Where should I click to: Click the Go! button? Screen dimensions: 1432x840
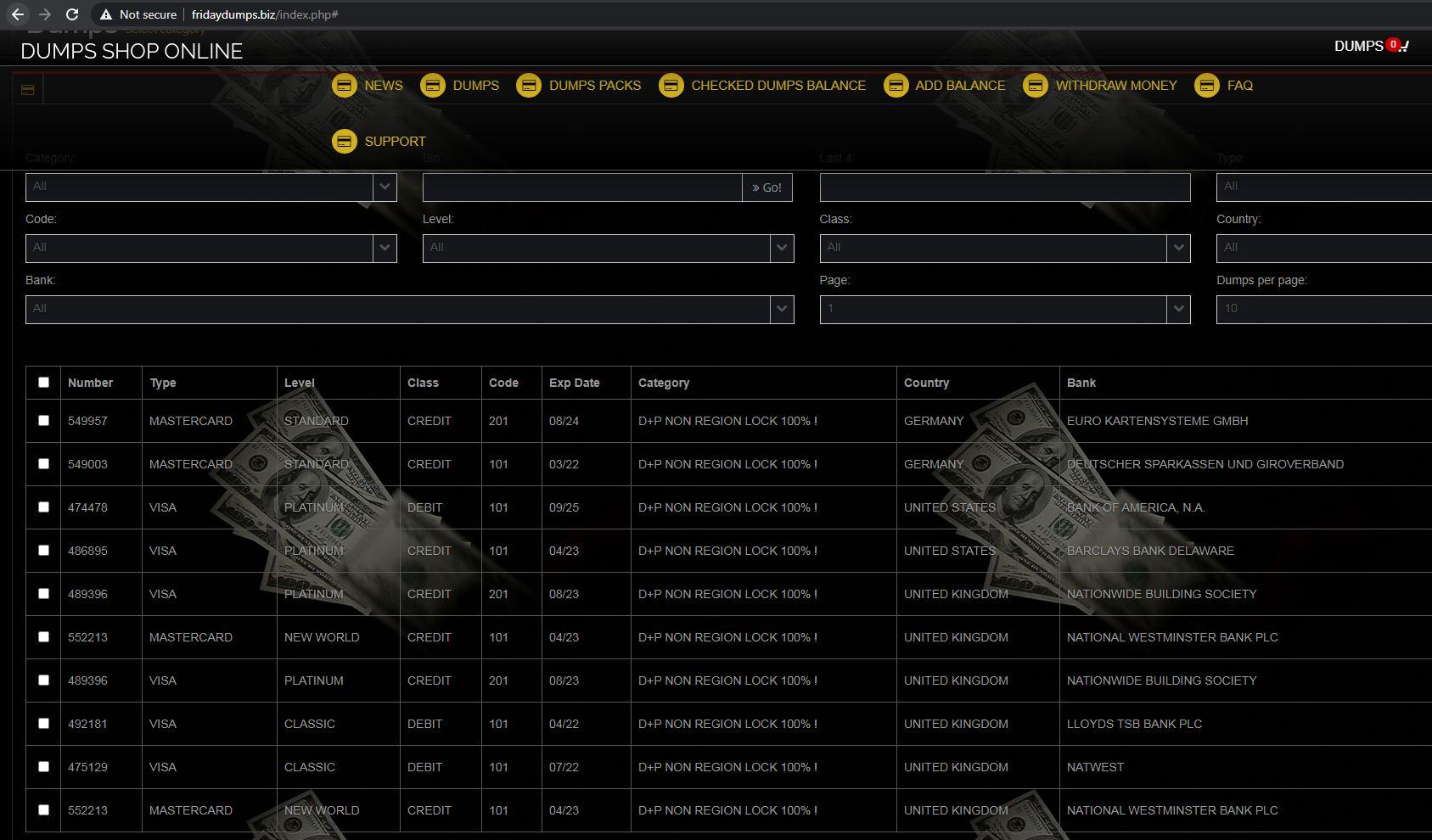pos(767,188)
